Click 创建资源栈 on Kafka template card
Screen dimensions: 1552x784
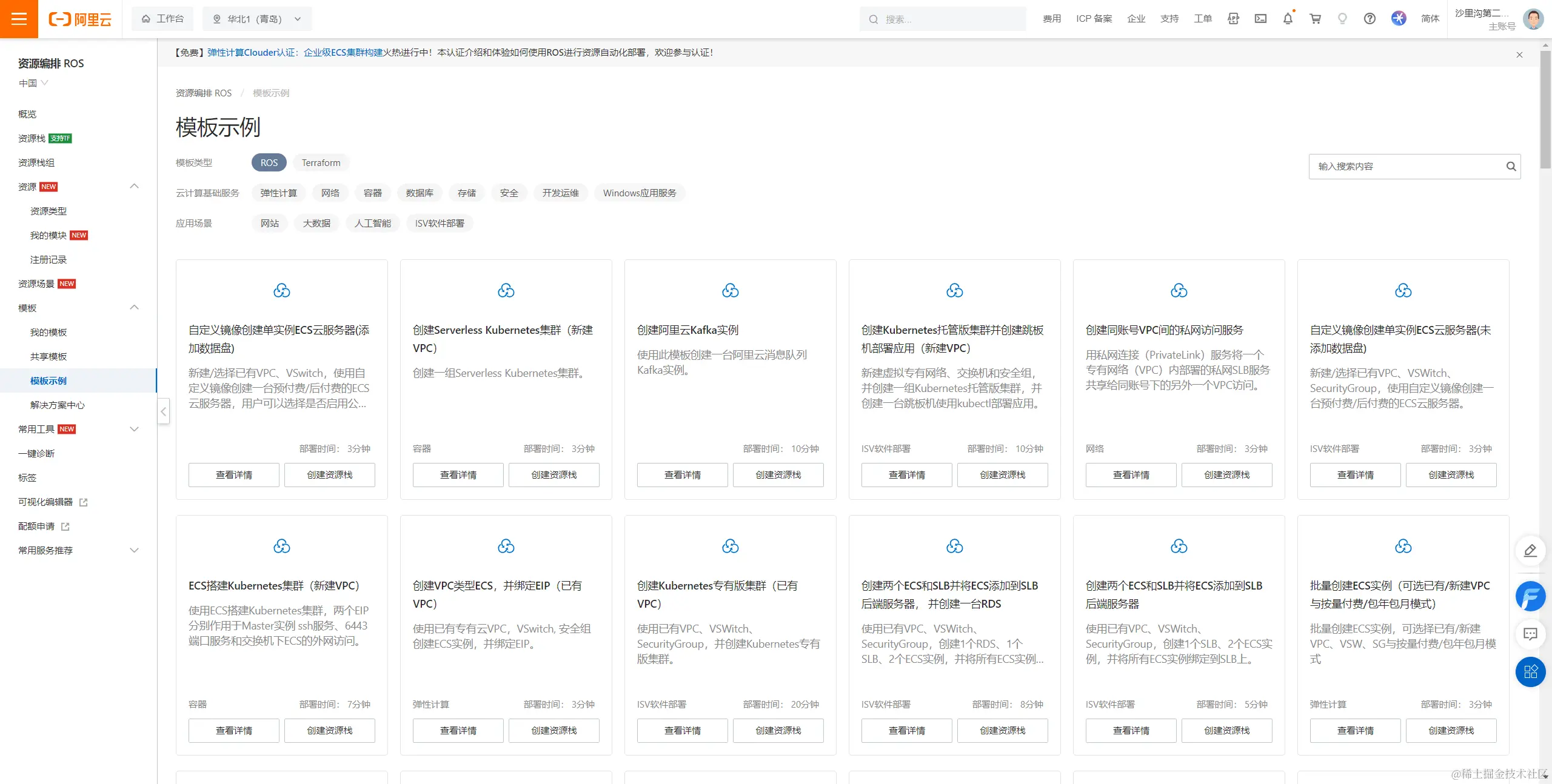(778, 475)
